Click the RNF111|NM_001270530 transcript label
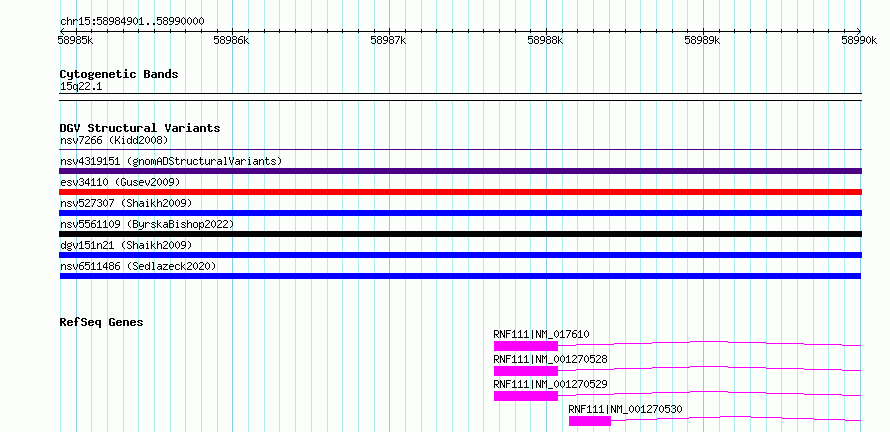890x432 pixels. (625, 409)
